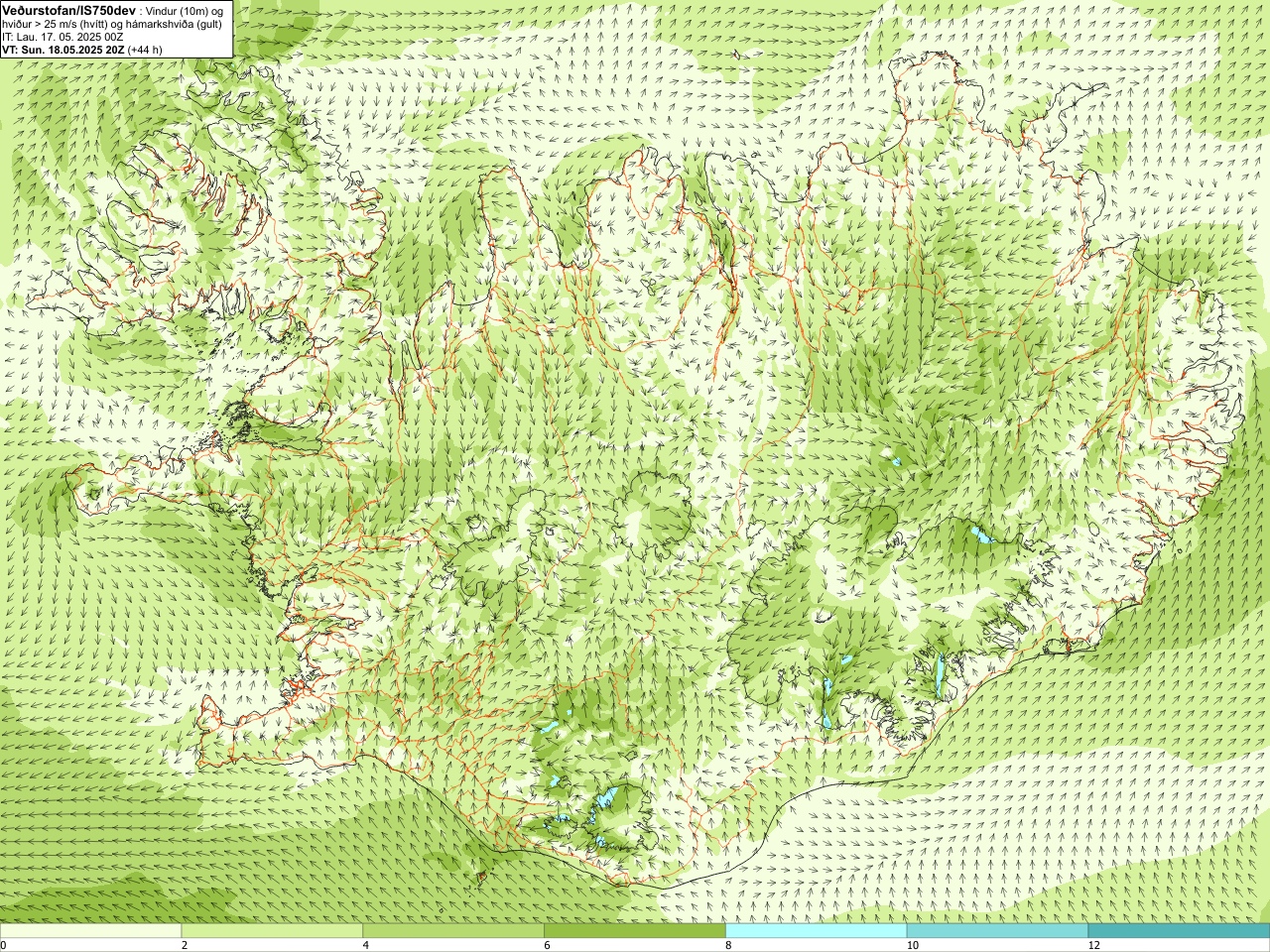
Task: Click the 'hviður > 25 m/s (hvítt)' description line
Action: (112, 24)
